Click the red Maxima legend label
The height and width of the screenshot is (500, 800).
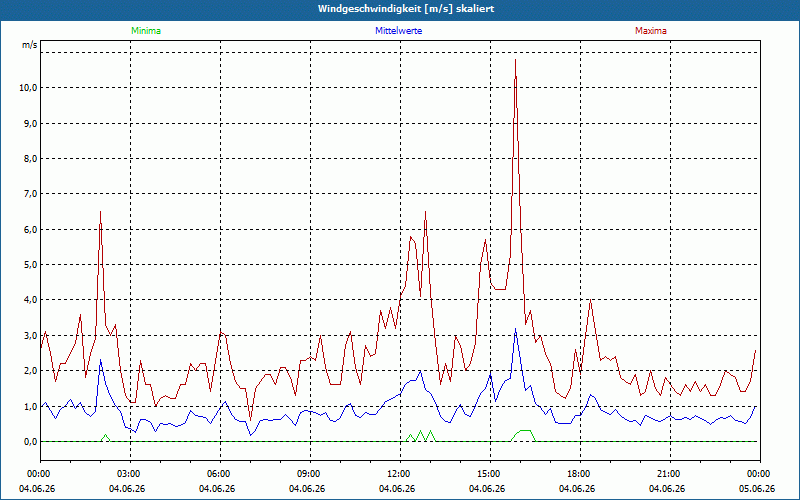click(651, 31)
